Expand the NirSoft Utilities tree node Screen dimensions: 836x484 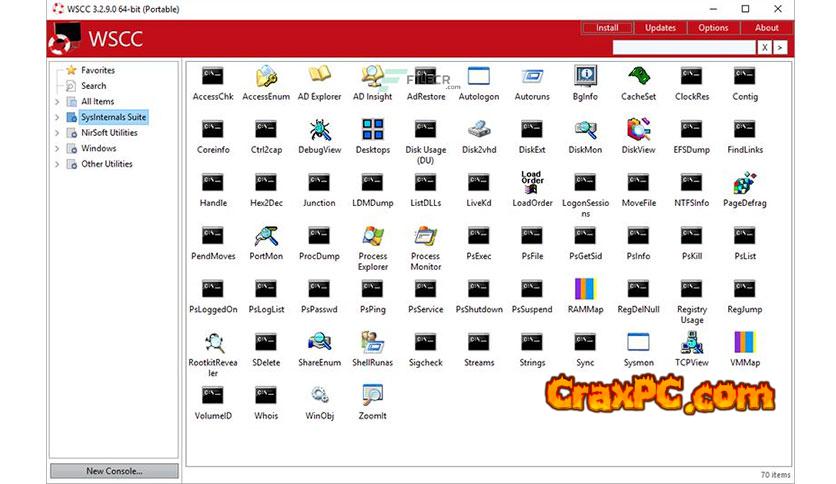(57, 133)
